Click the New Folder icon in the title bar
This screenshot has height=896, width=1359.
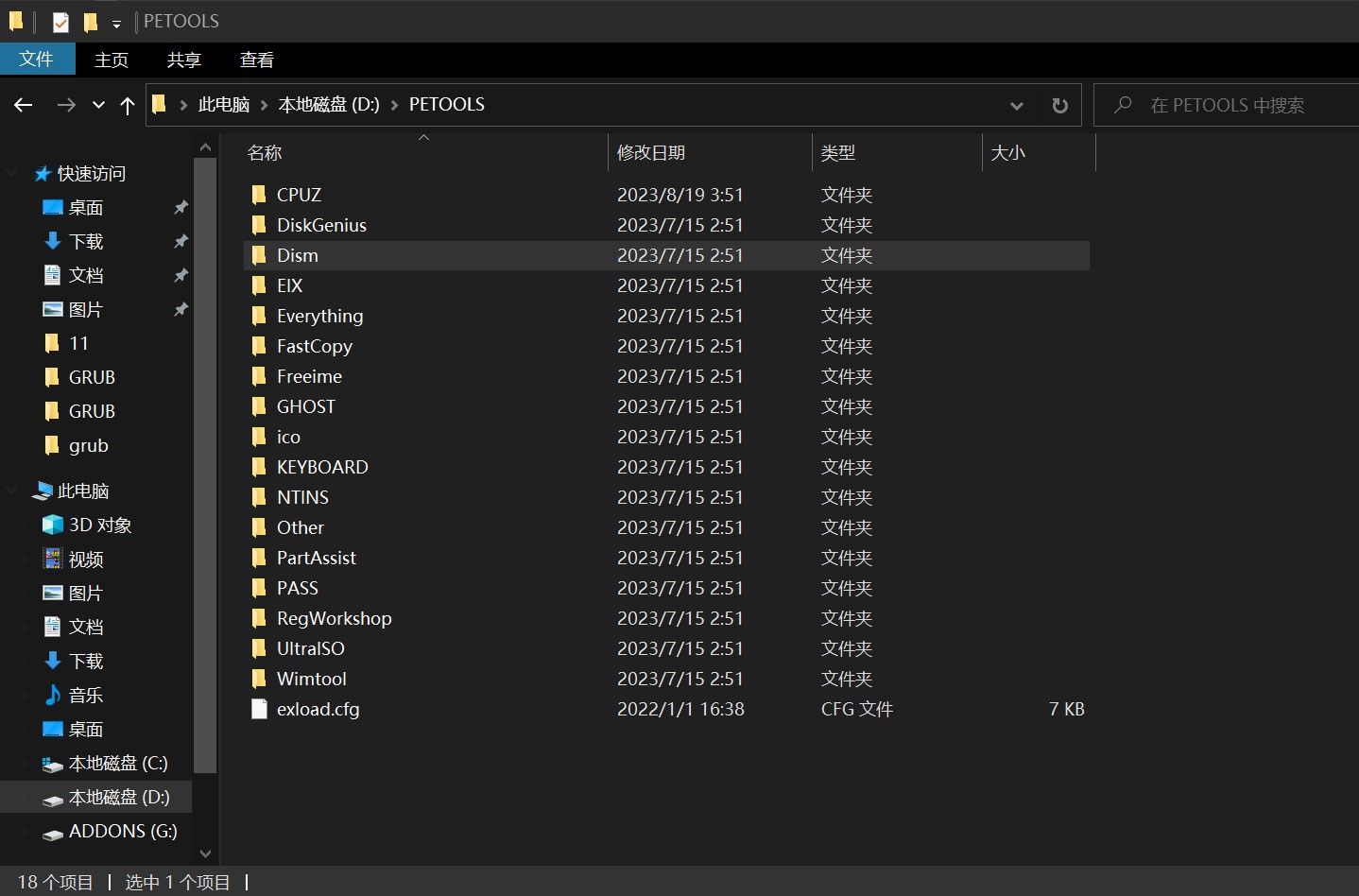coord(91,22)
